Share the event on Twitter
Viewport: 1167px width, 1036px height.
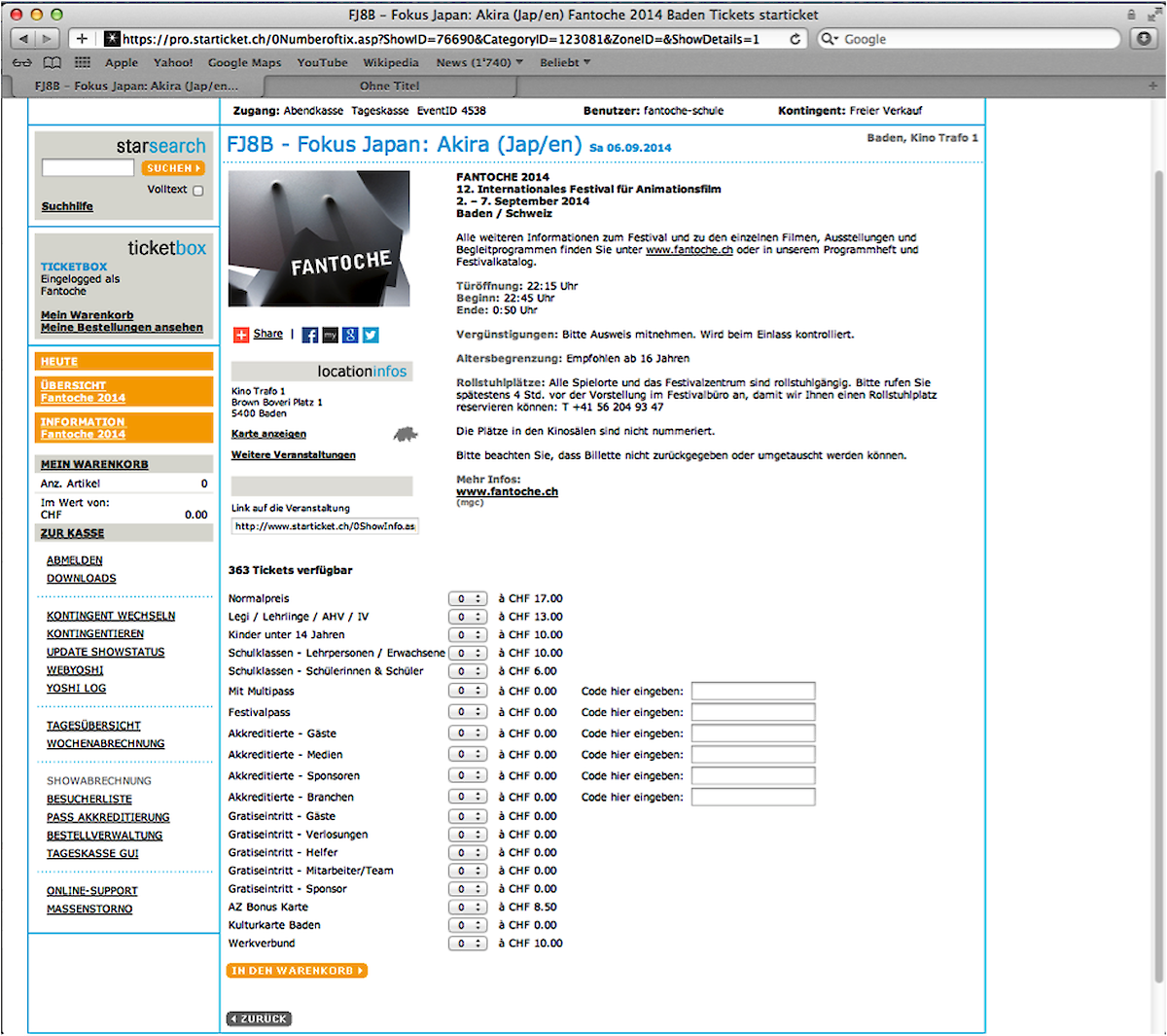(x=371, y=335)
